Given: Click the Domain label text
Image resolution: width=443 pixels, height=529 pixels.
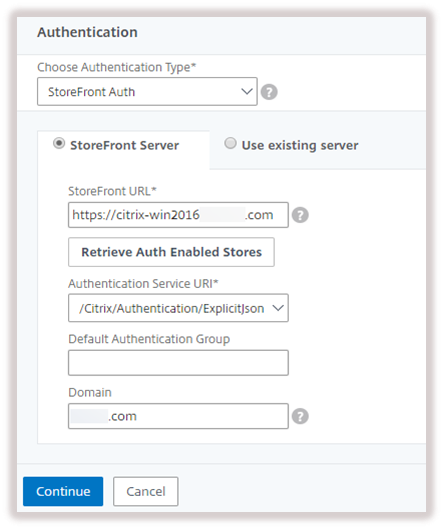Looking at the screenshot, I should tap(90, 392).
